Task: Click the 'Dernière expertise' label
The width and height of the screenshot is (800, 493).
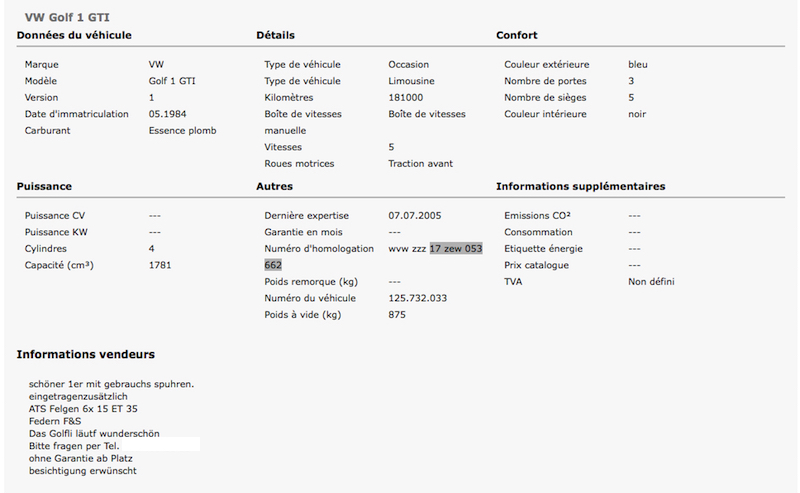Action: 307,216
